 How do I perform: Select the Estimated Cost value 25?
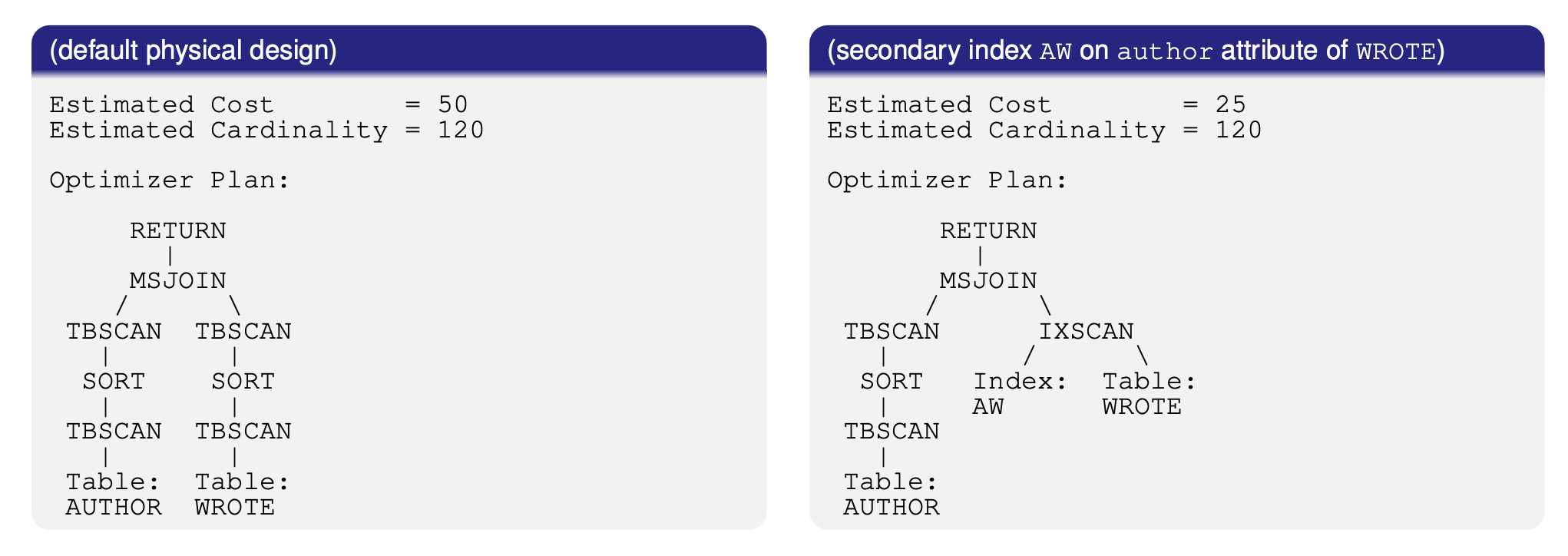click(1230, 104)
